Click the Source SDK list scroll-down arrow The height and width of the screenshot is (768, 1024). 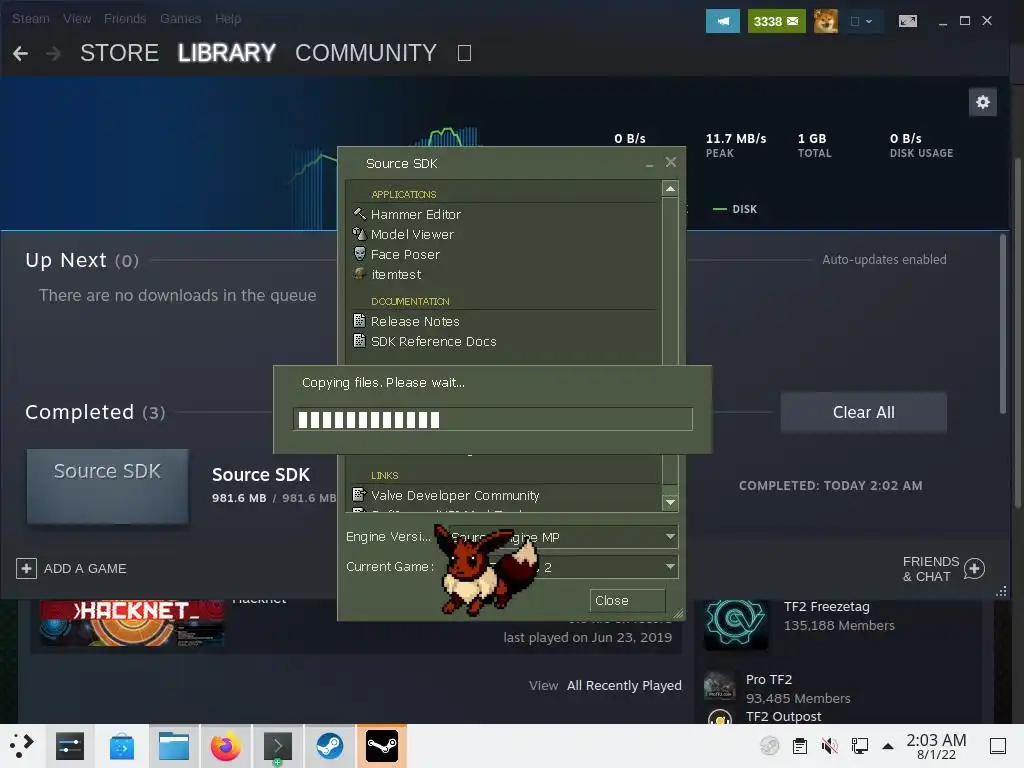click(669, 502)
